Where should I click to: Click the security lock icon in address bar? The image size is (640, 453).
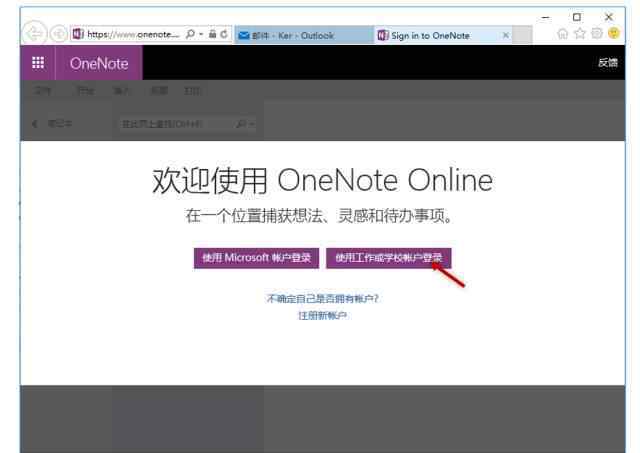(x=212, y=34)
